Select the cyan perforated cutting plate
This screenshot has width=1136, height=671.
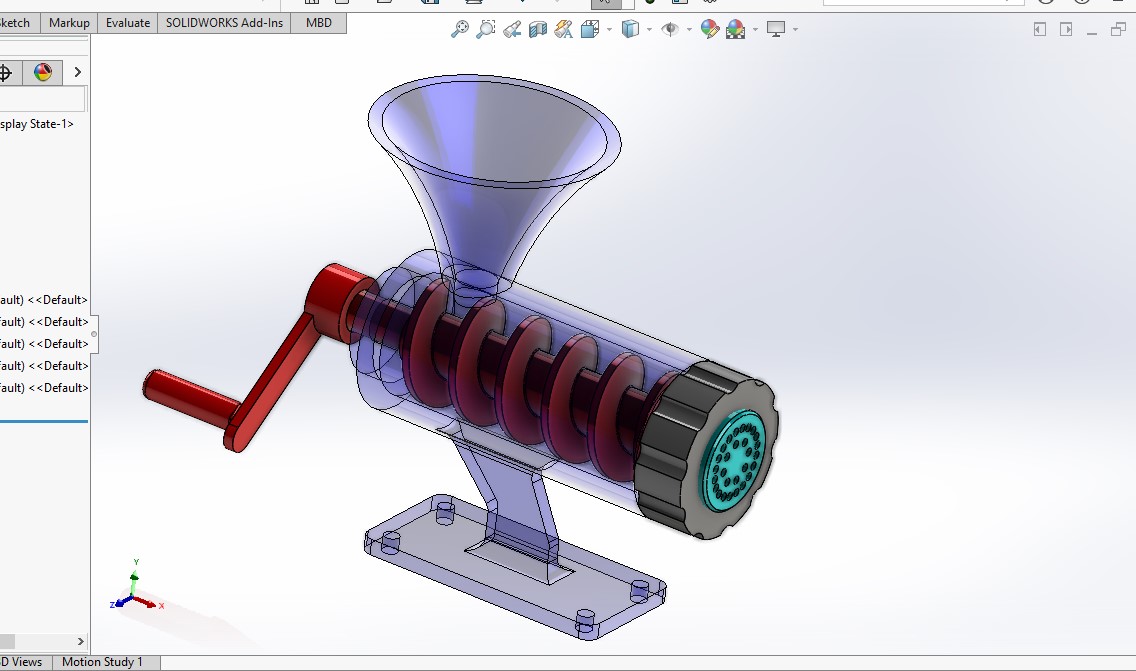tap(733, 461)
